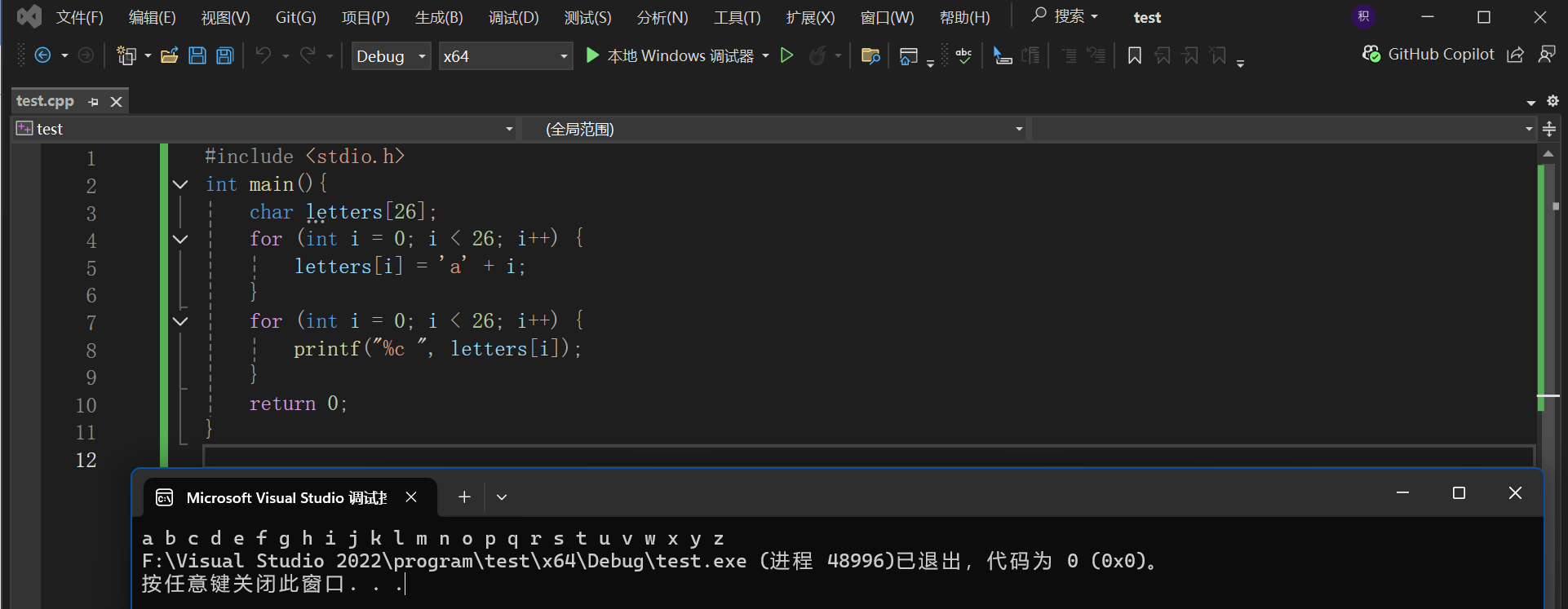The image size is (1568, 609).
Task: Click the navigate forward arrow icon
Action: 86,55
